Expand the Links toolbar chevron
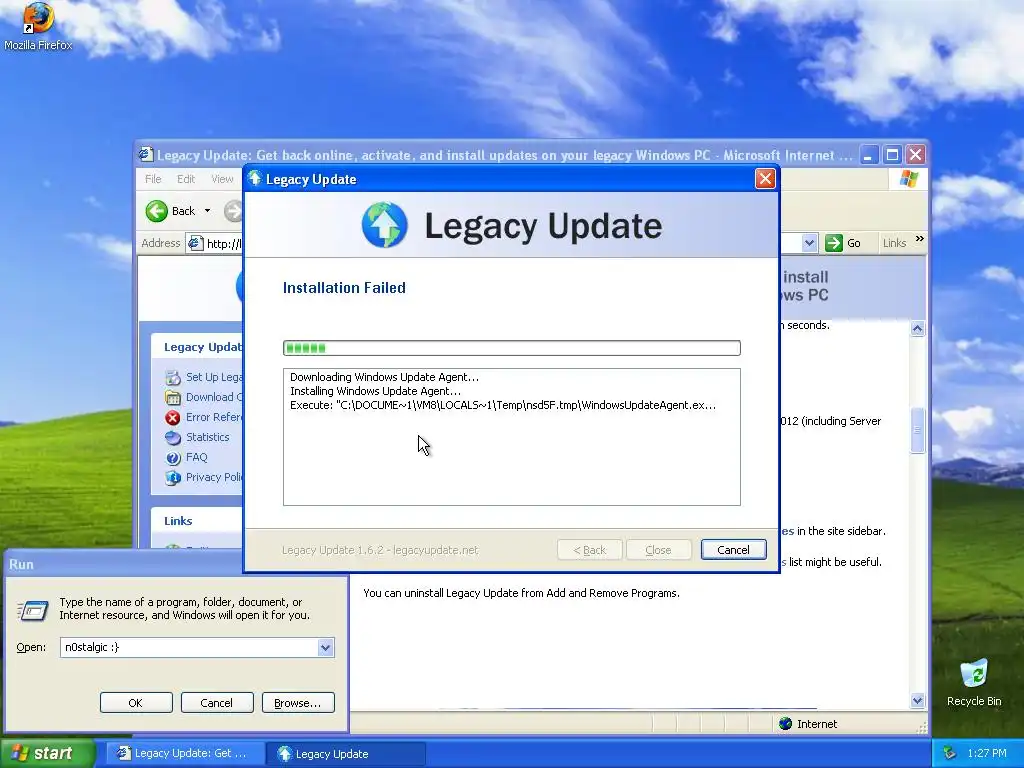 (920, 239)
